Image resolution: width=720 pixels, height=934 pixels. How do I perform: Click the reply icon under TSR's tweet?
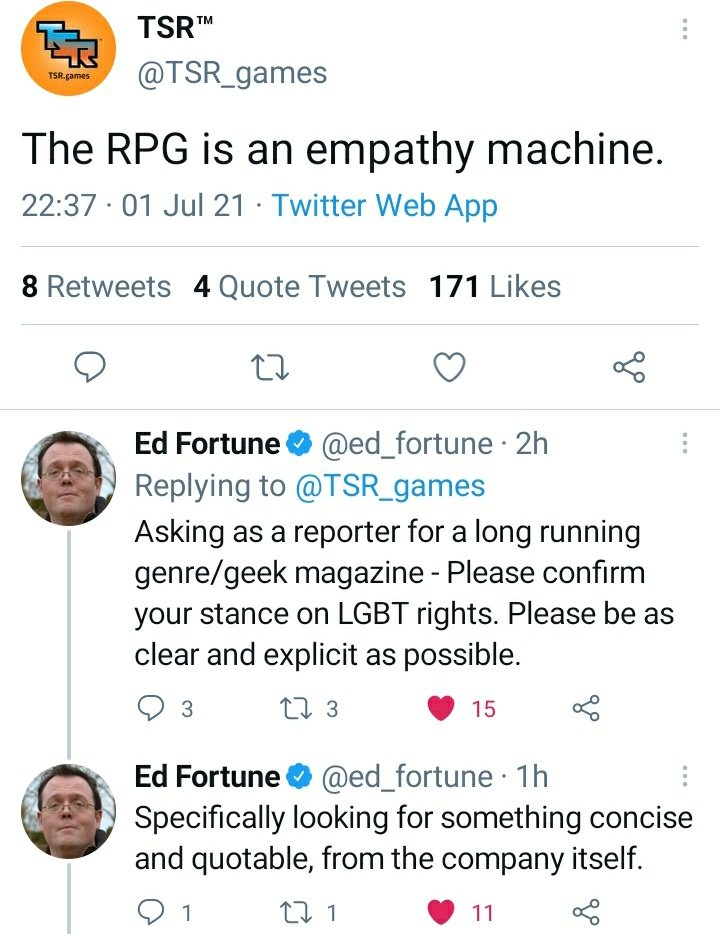[91, 367]
